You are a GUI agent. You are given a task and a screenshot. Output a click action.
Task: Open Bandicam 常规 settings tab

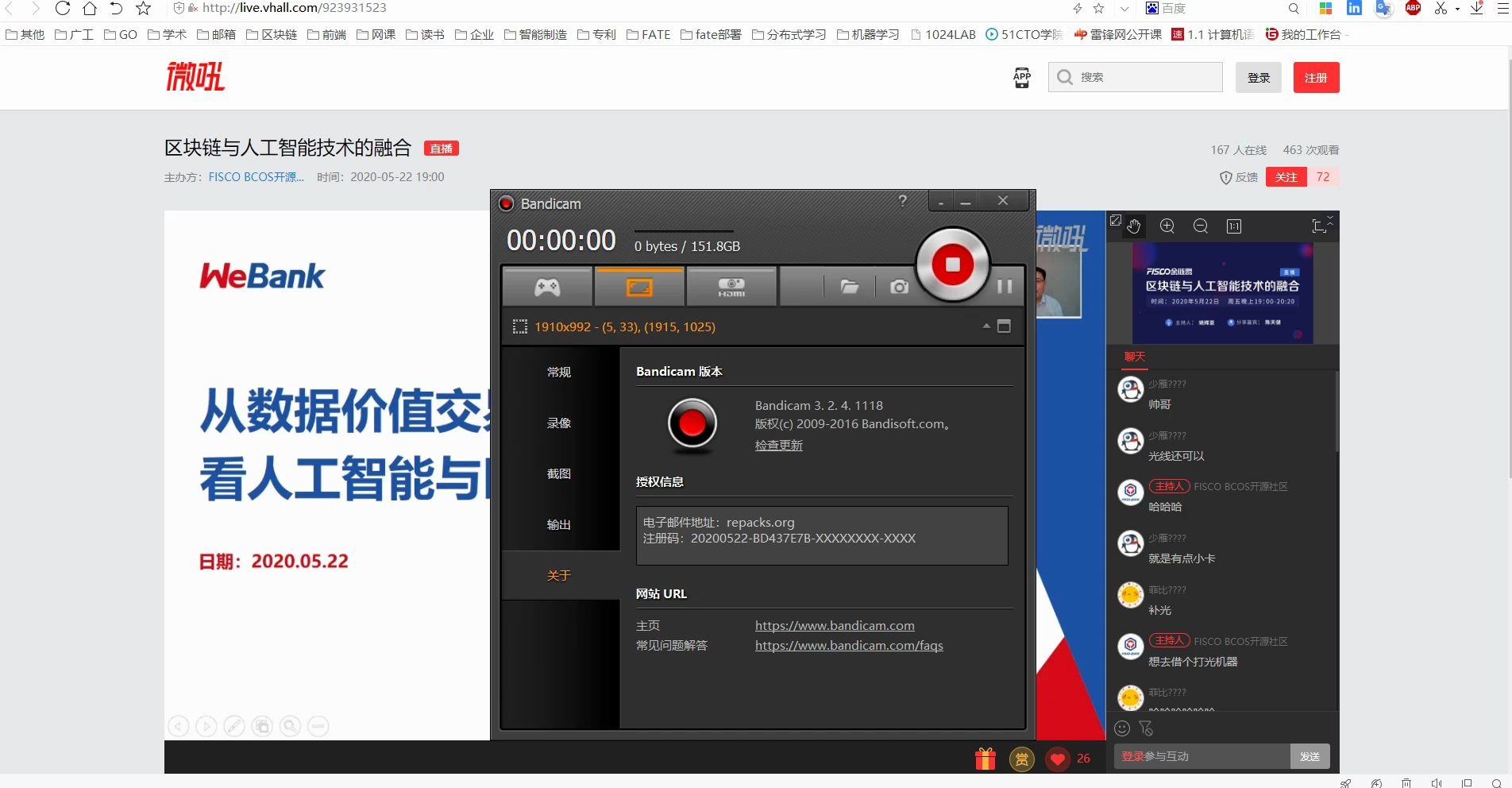click(559, 372)
